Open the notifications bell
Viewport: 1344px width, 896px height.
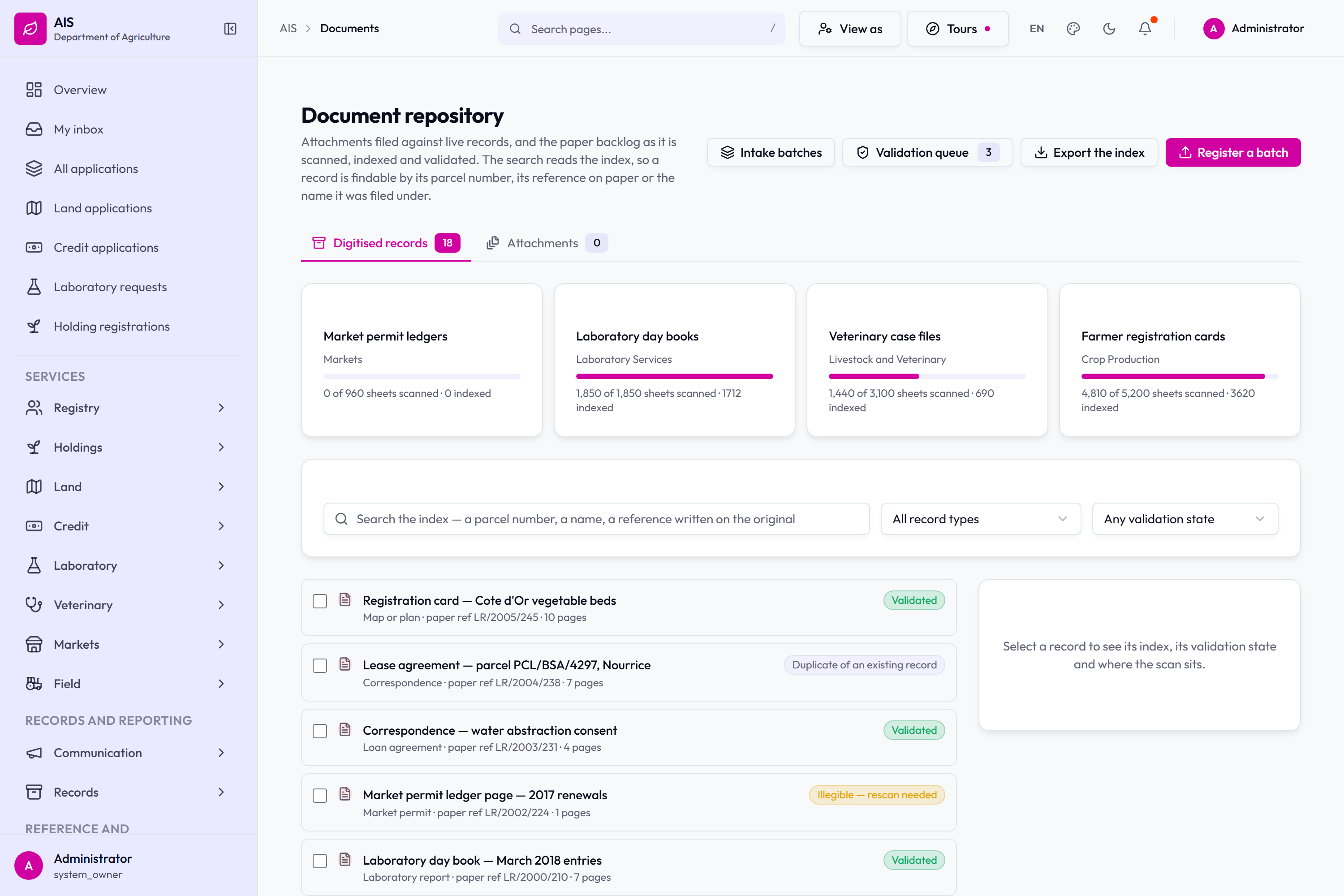(x=1145, y=29)
